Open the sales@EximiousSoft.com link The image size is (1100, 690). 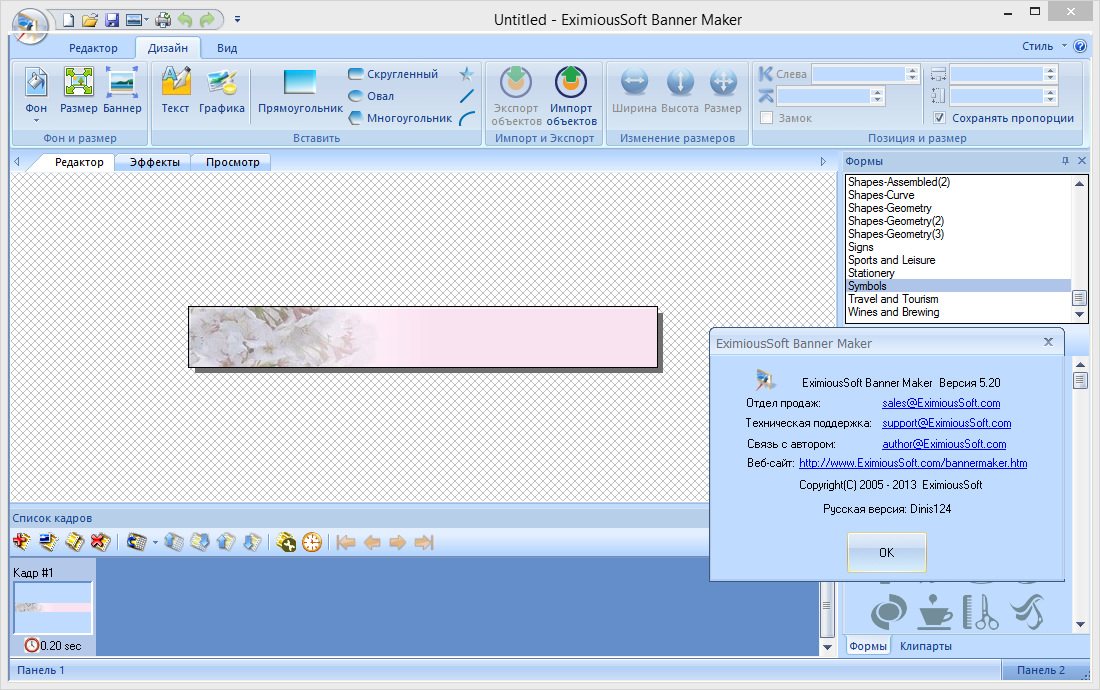941,403
